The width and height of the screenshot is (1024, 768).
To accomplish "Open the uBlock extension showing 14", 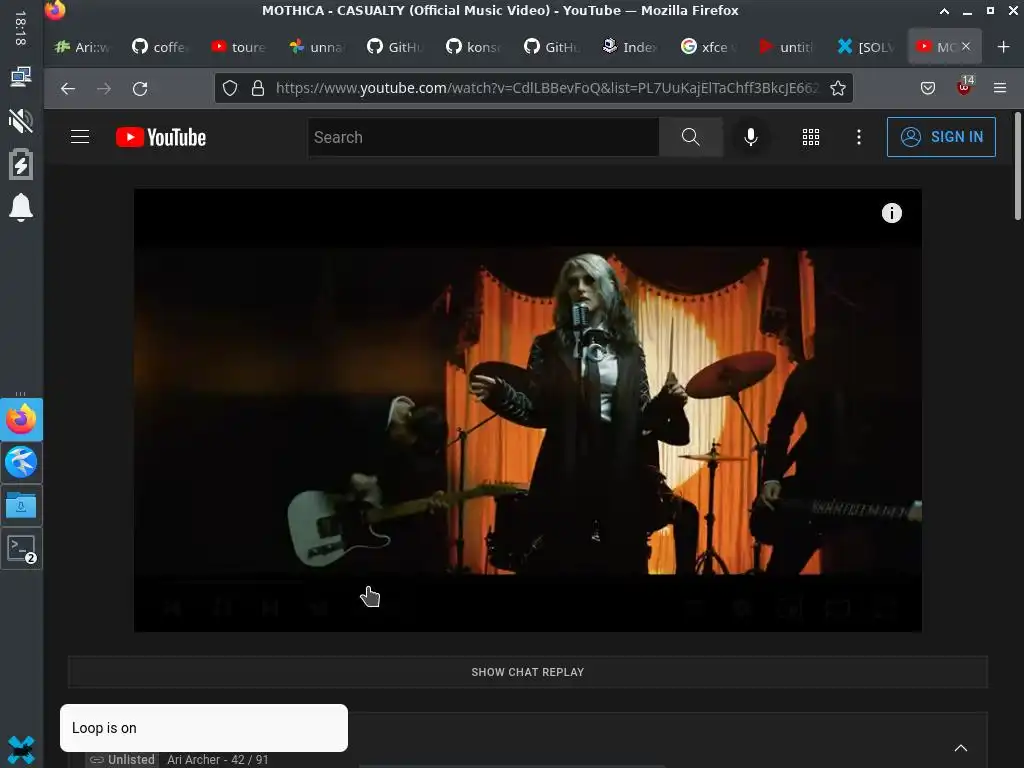I will pos(965,86).
